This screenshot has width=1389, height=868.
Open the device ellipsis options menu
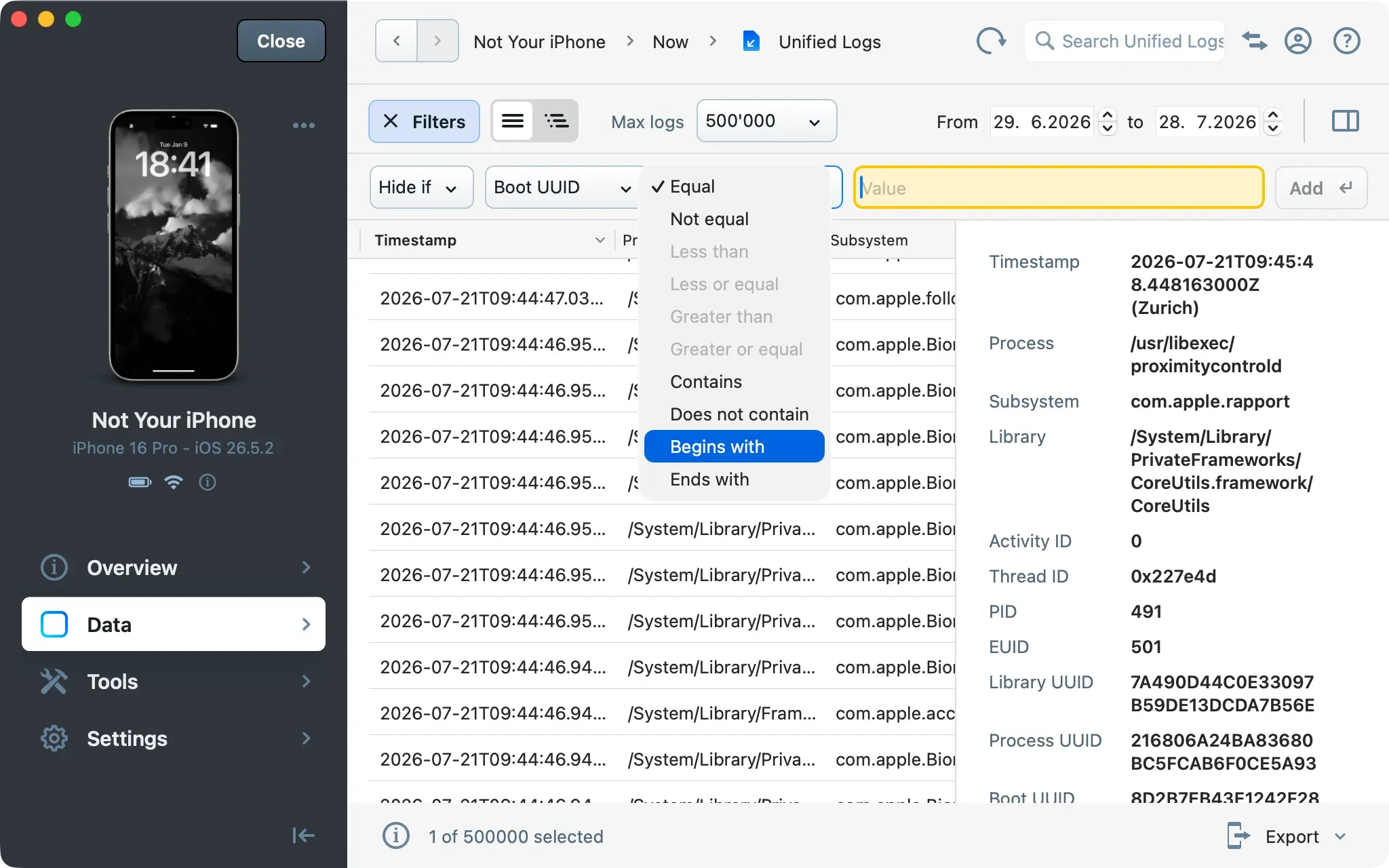(303, 125)
